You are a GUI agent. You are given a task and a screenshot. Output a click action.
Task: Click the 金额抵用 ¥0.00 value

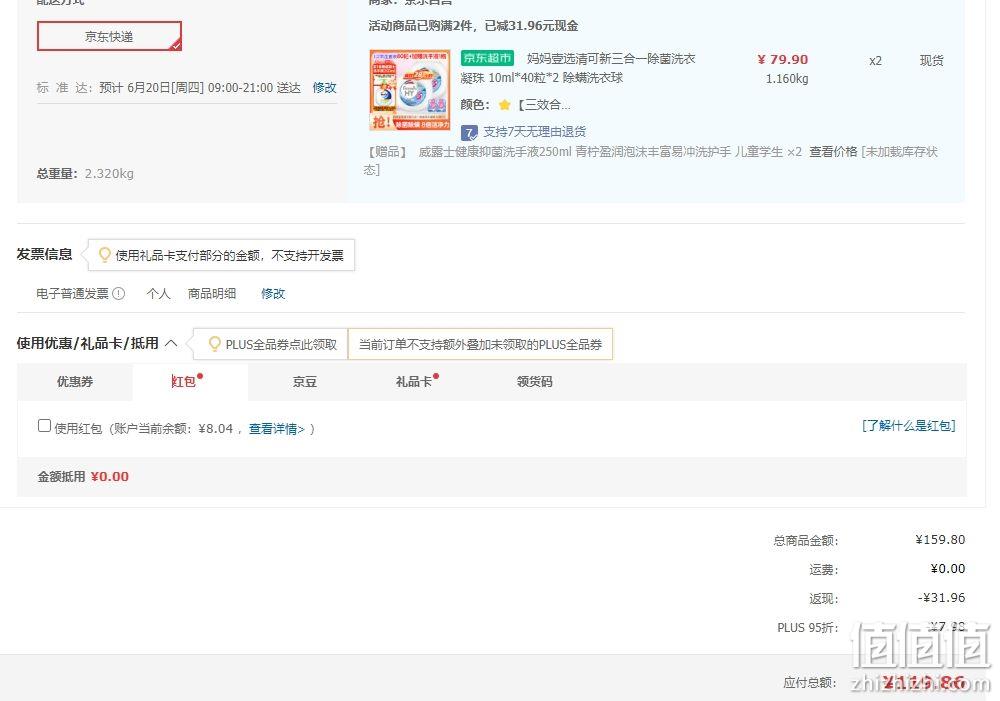pyautogui.click(x=110, y=476)
